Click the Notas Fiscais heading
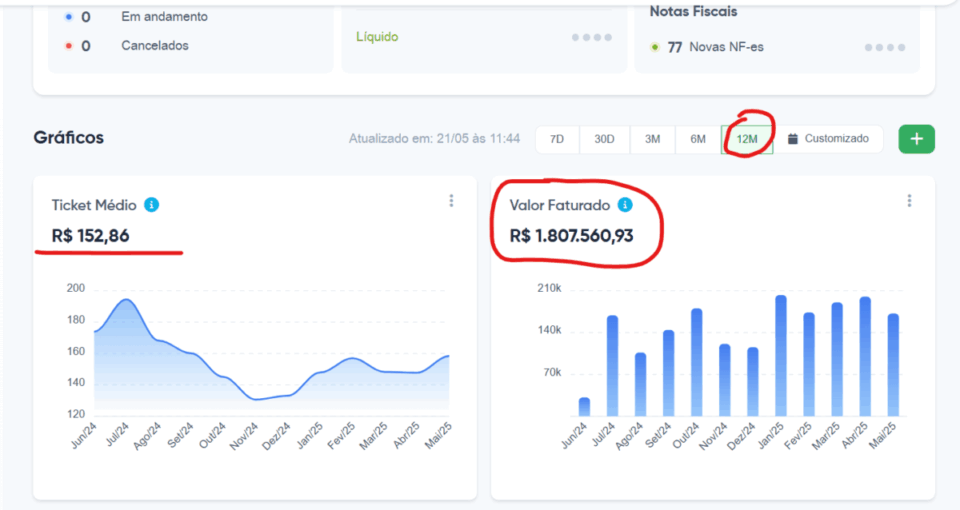 [x=693, y=11]
